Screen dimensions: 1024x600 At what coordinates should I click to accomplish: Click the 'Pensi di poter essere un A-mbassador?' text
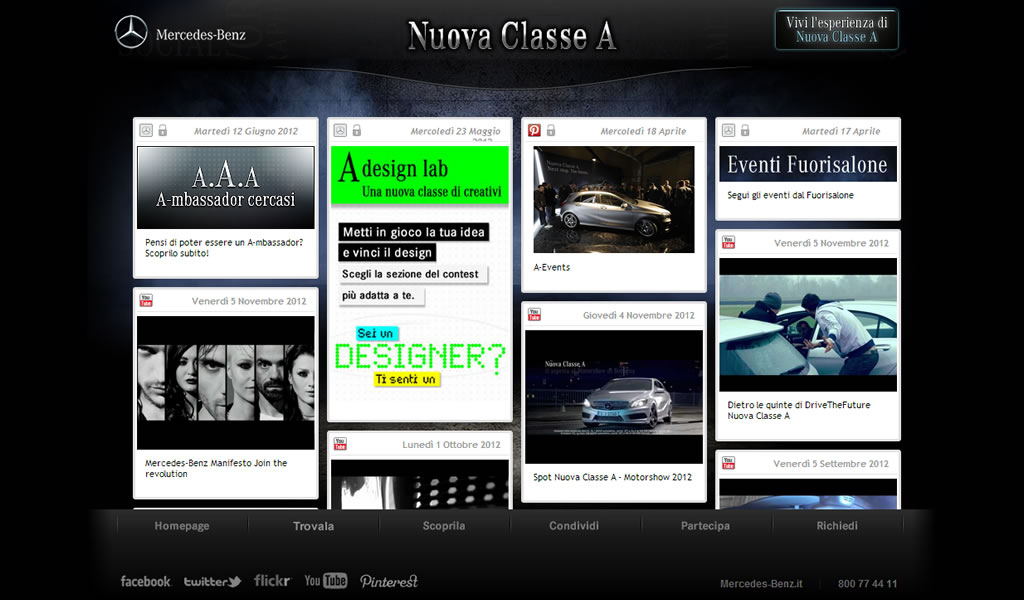coord(224,242)
